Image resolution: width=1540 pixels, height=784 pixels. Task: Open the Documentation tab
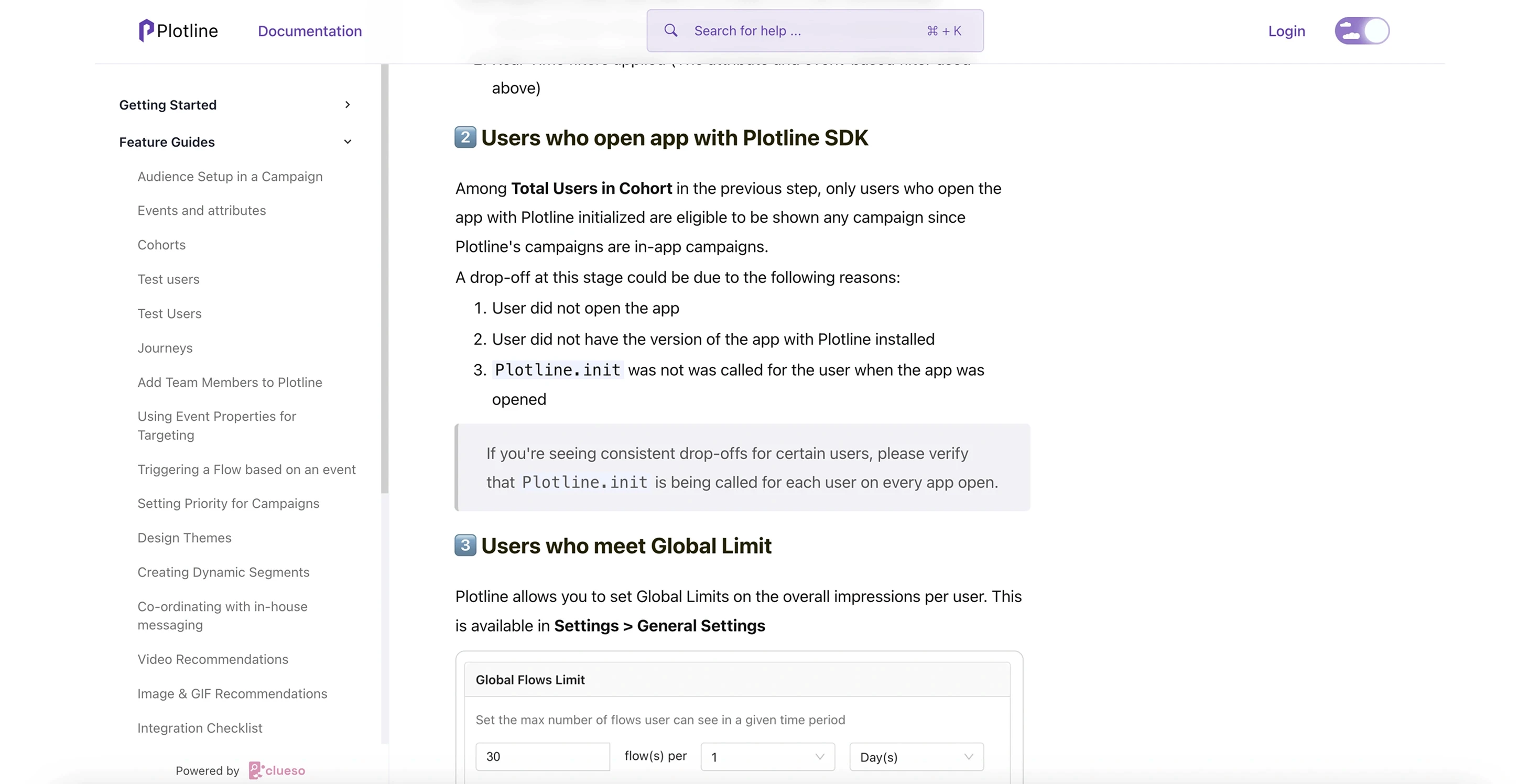[310, 31]
